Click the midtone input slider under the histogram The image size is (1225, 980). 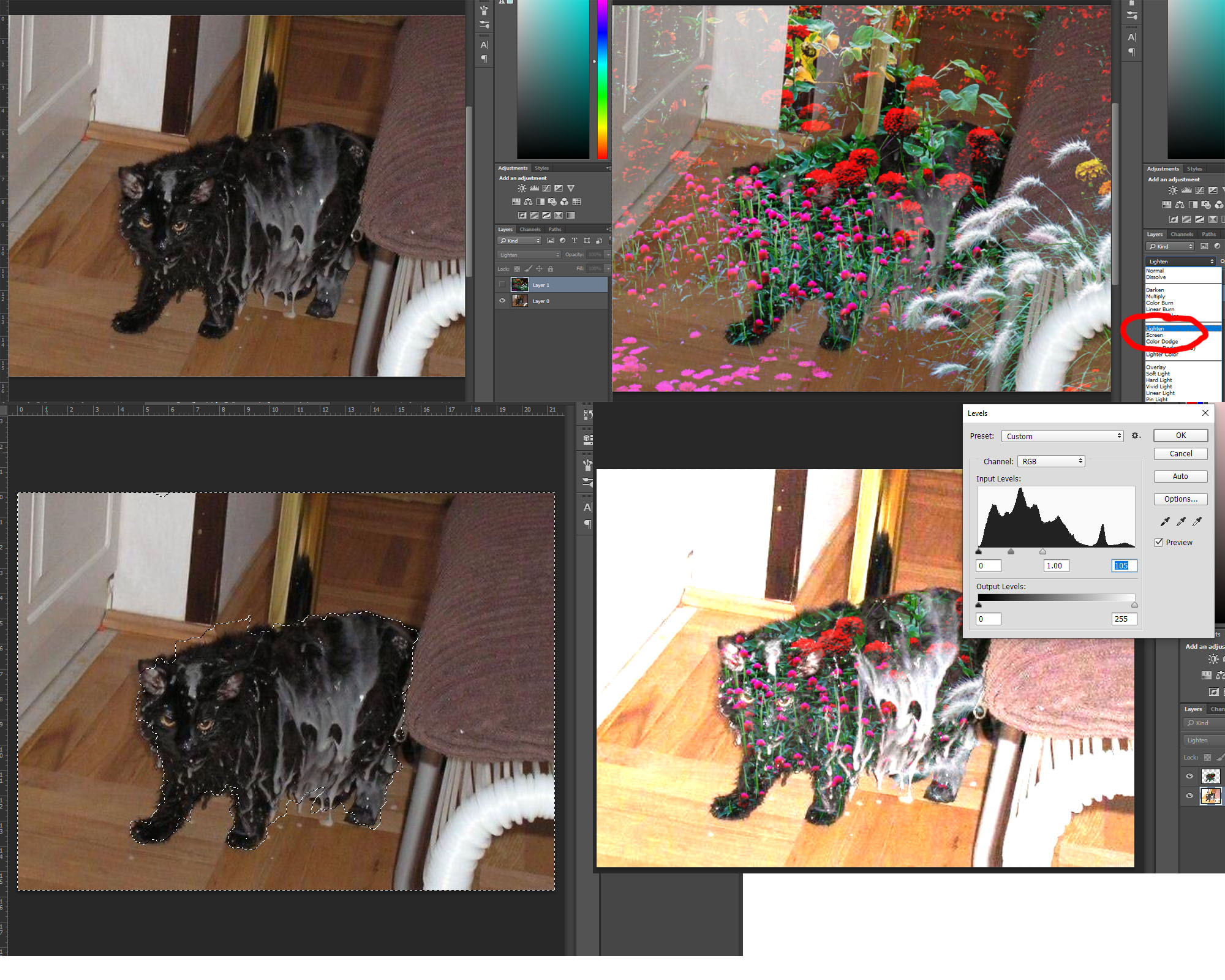[x=1011, y=552]
